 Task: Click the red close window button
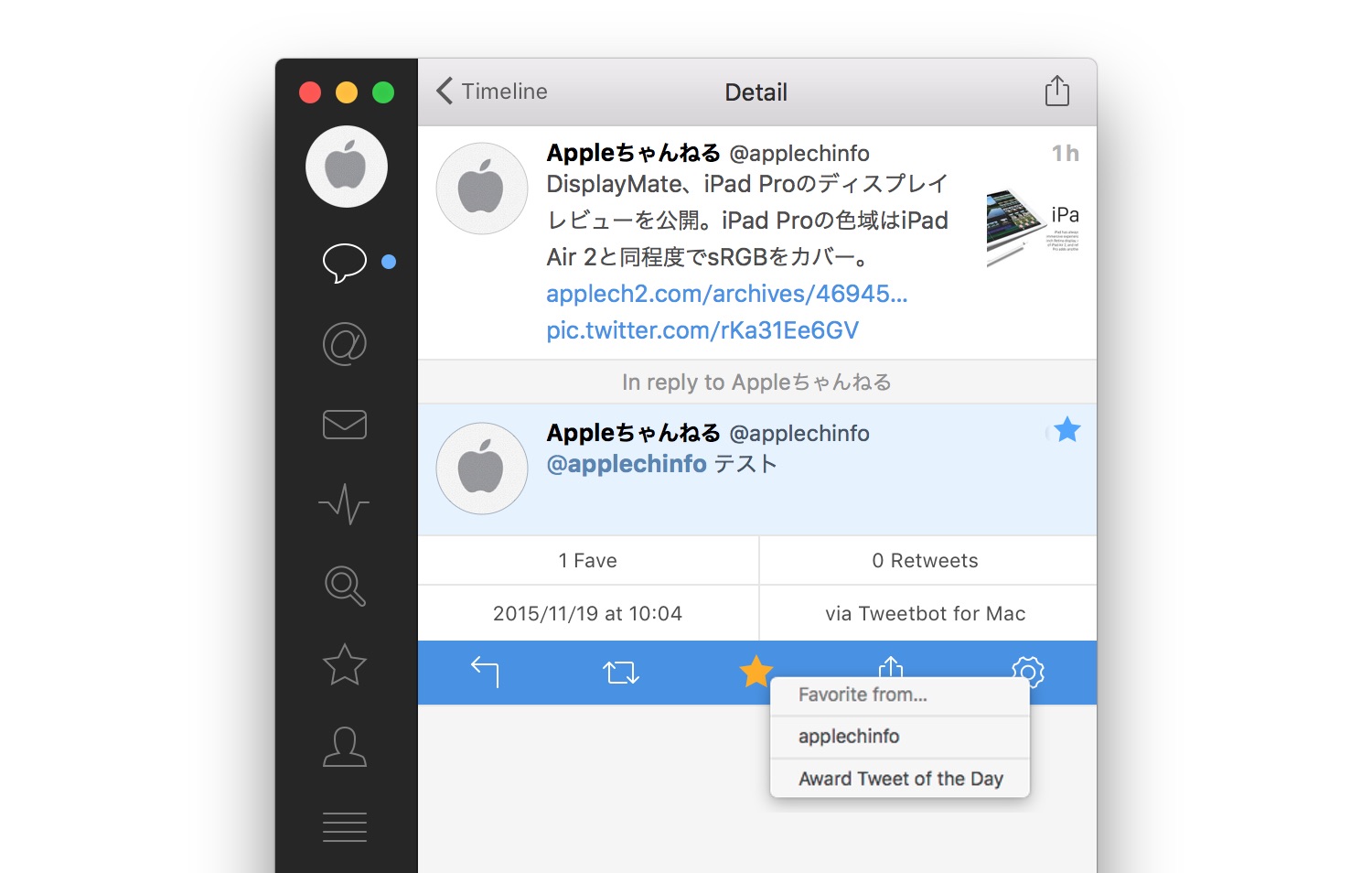point(310,92)
